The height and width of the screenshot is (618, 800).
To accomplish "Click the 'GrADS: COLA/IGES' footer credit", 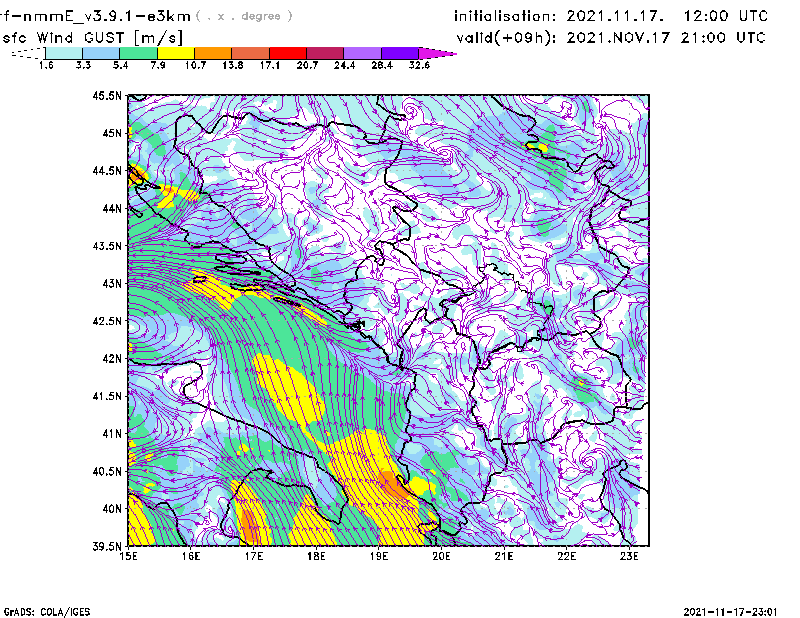I will coord(47,612).
